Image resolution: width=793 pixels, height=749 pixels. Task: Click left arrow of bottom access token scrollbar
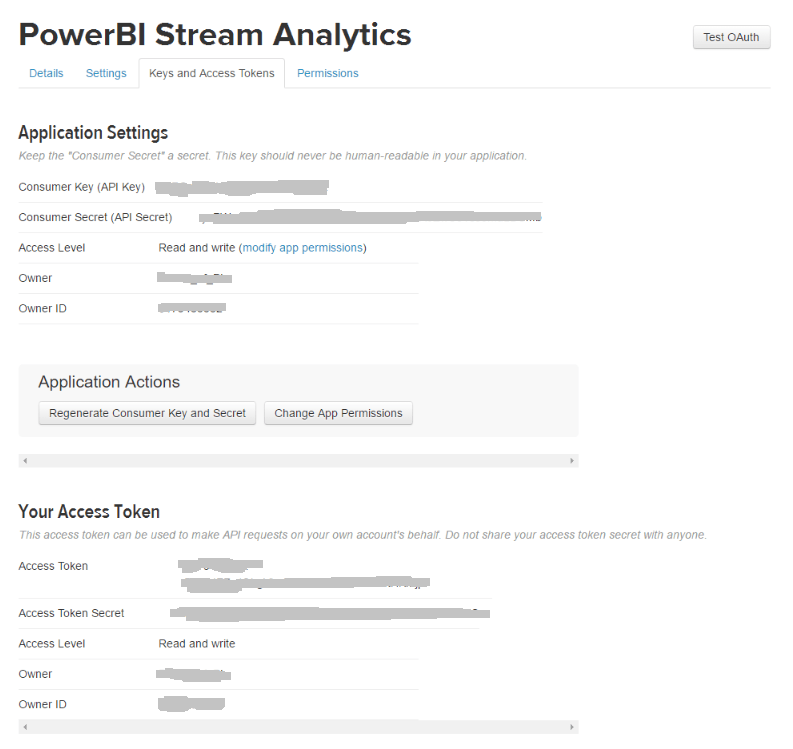pos(25,727)
